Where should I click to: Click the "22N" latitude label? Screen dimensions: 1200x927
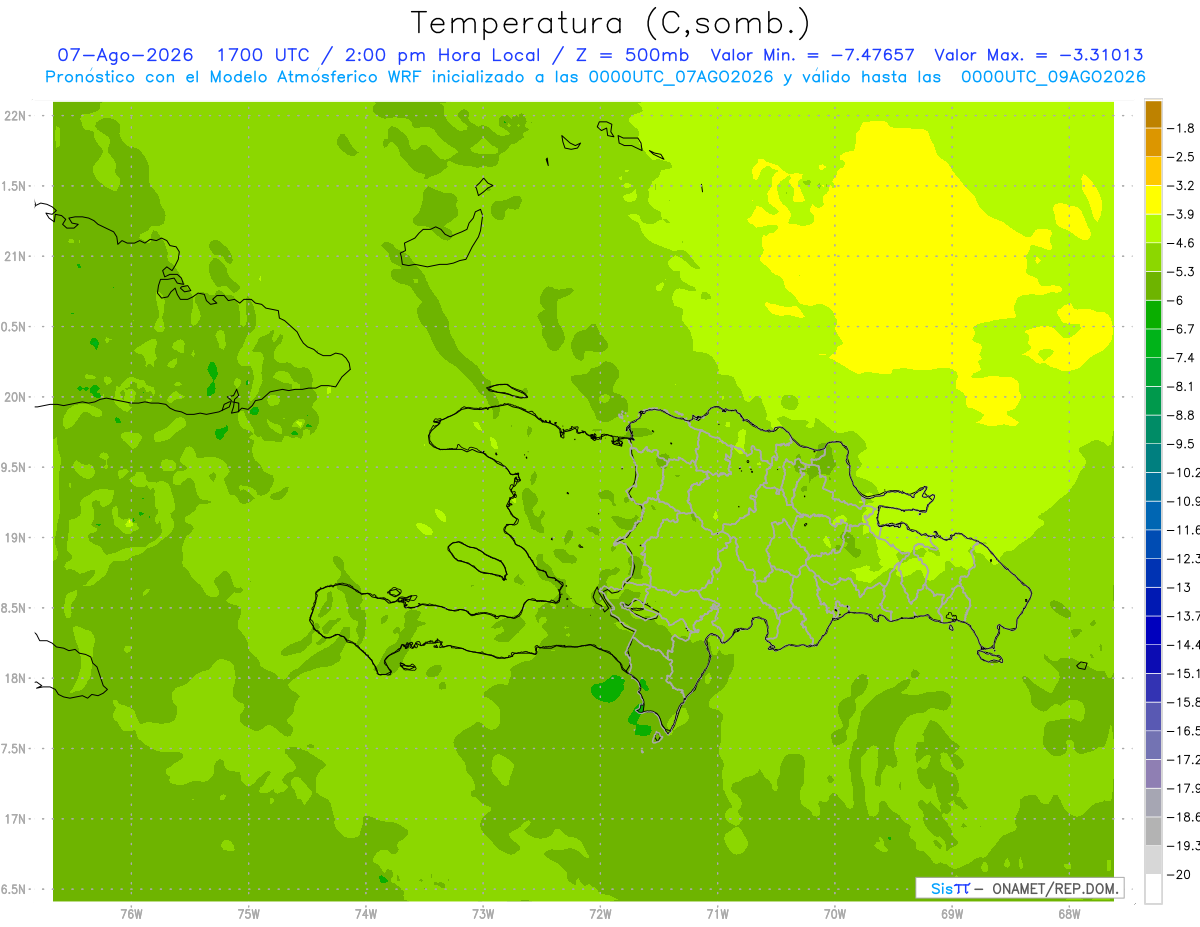point(15,116)
